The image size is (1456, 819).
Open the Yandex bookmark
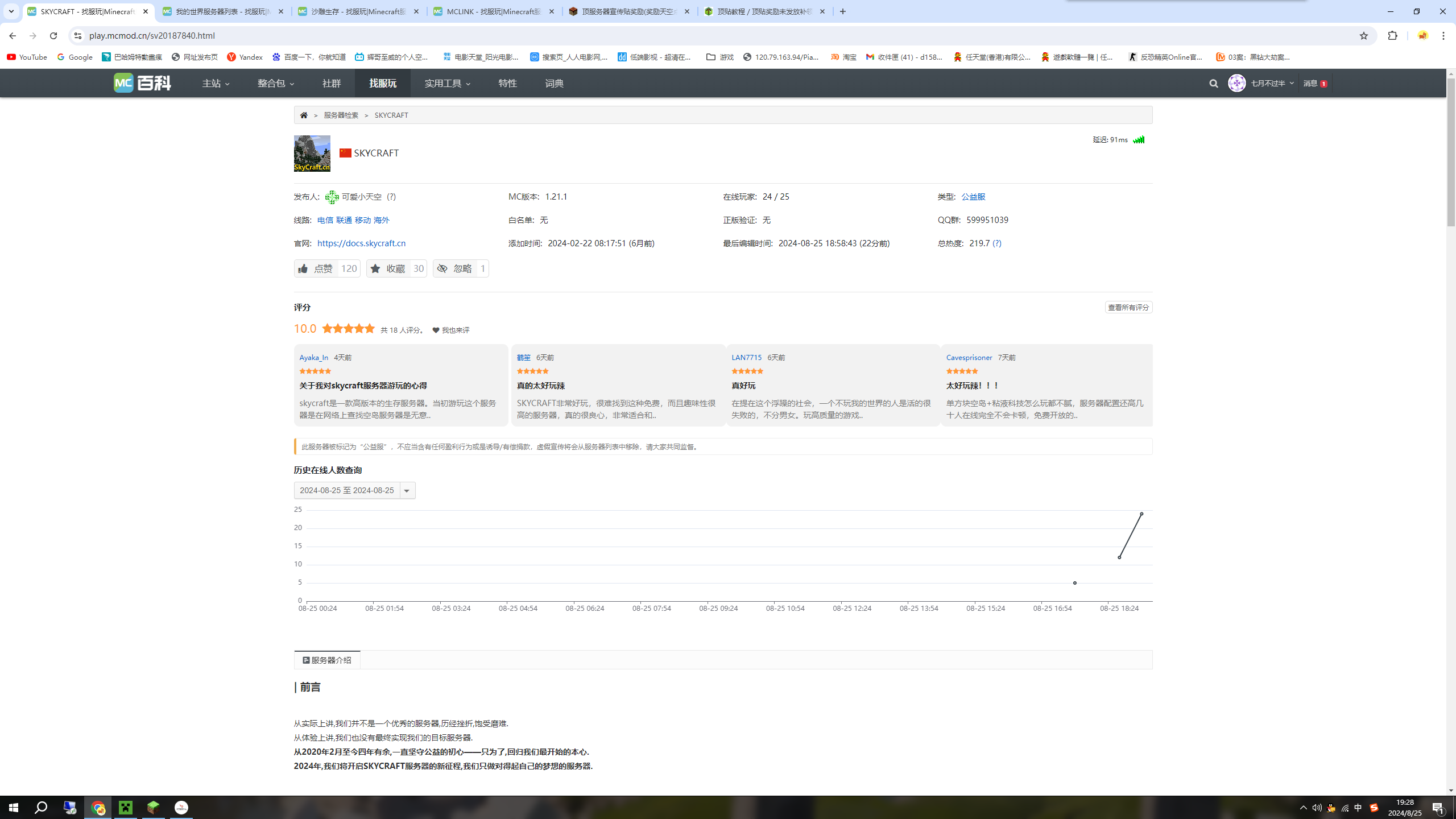pyautogui.click(x=245, y=57)
